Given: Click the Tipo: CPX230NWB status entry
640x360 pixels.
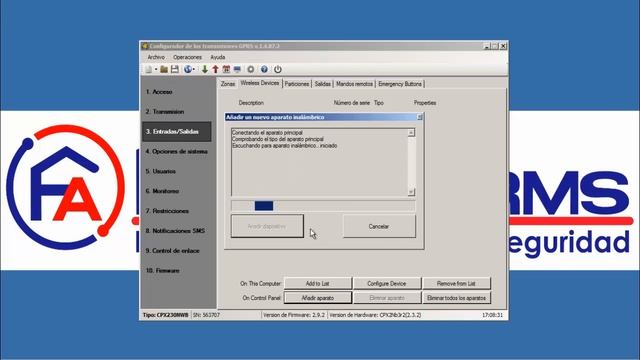Looking at the screenshot, I should 166,315.
